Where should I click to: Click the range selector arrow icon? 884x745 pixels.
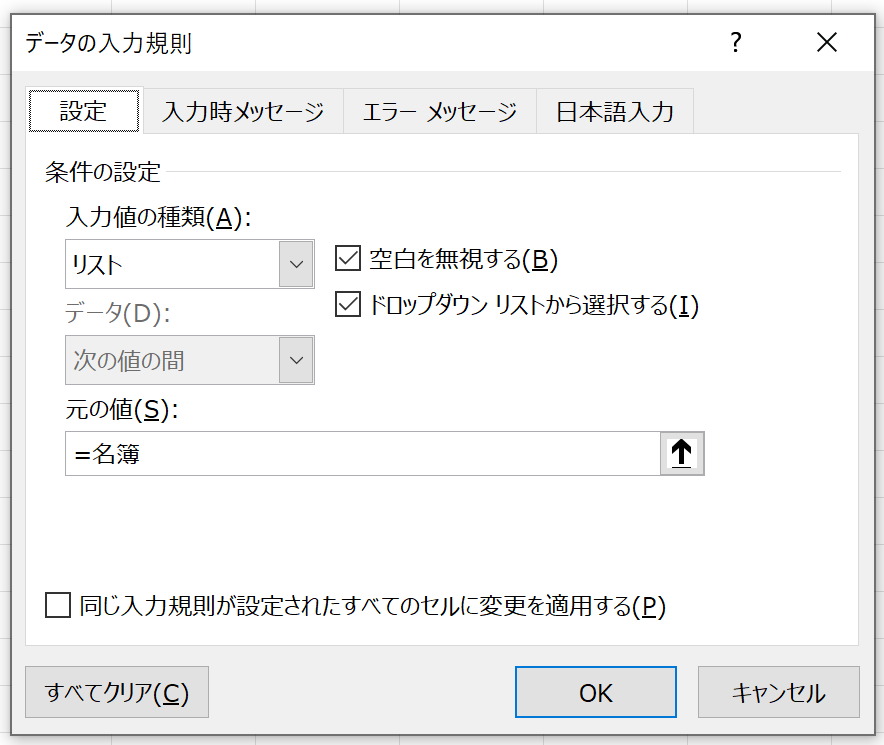click(682, 453)
